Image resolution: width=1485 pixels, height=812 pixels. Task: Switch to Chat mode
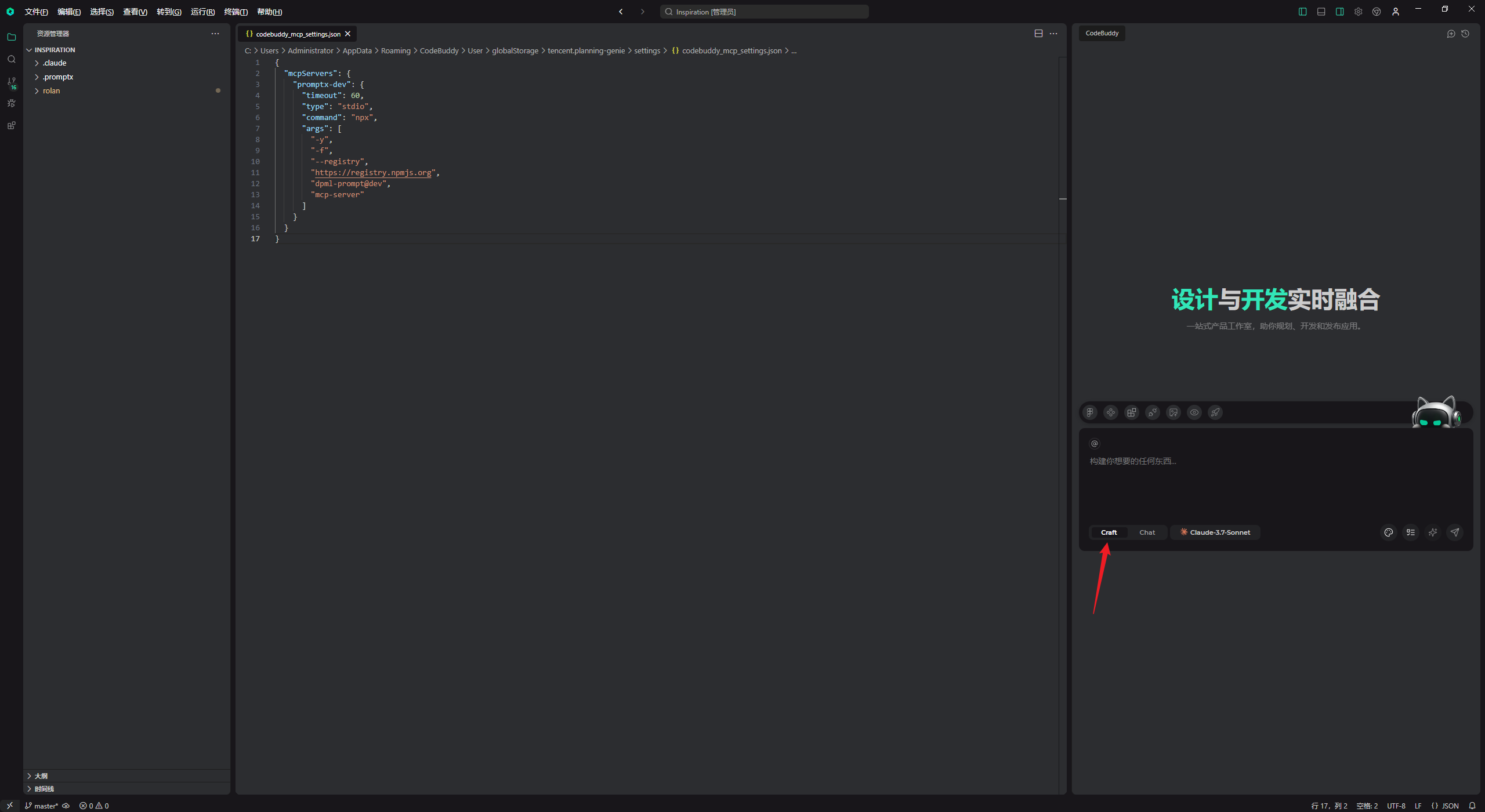pyautogui.click(x=1147, y=532)
